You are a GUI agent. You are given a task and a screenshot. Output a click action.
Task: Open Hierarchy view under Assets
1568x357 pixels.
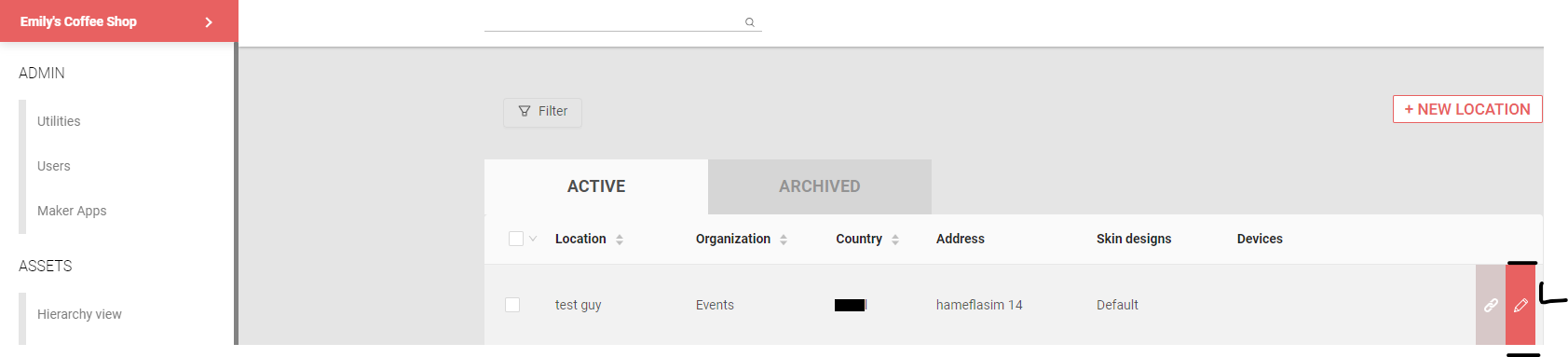[x=79, y=314]
